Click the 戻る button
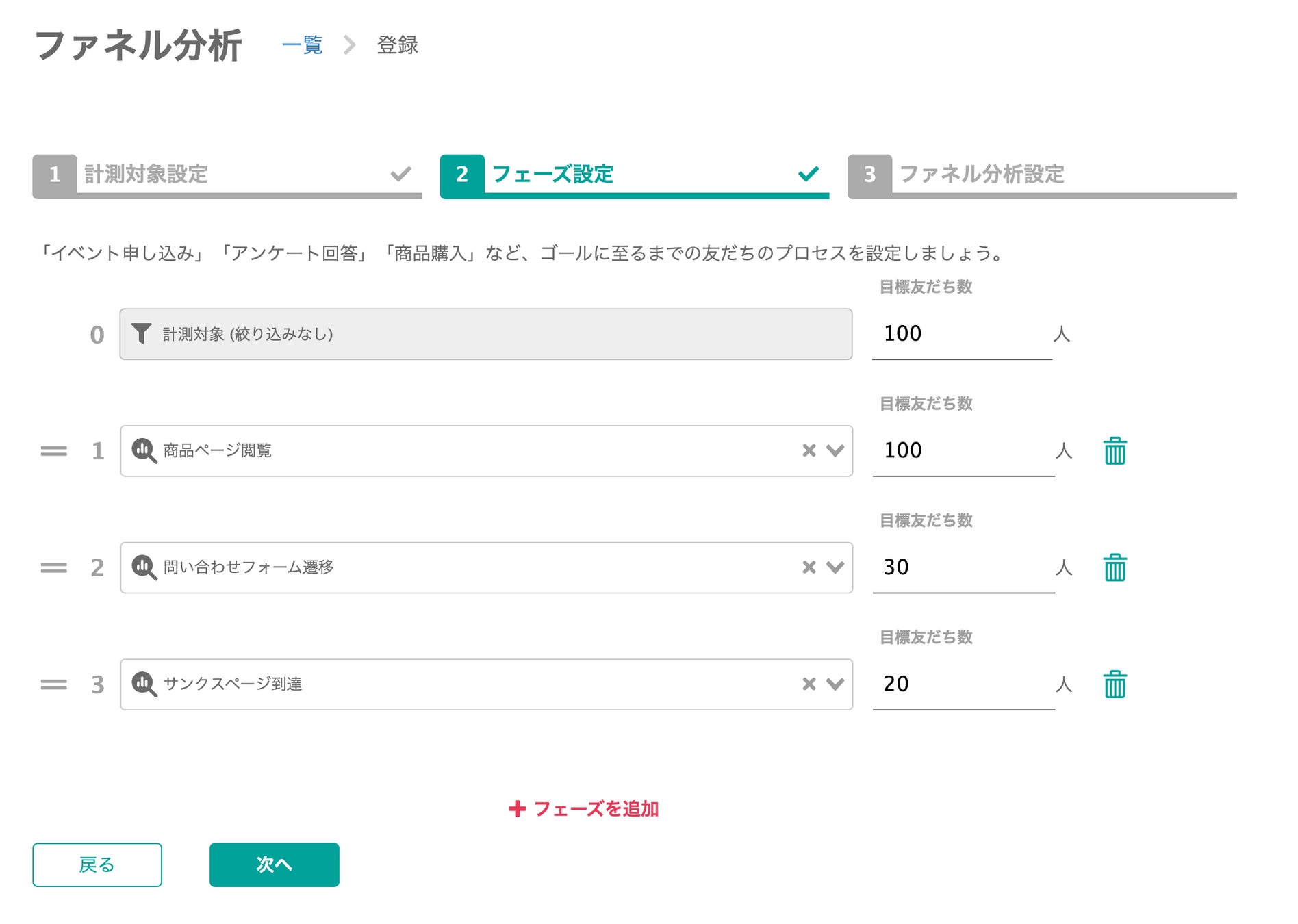Viewport: 1298px width, 924px height. point(97,864)
